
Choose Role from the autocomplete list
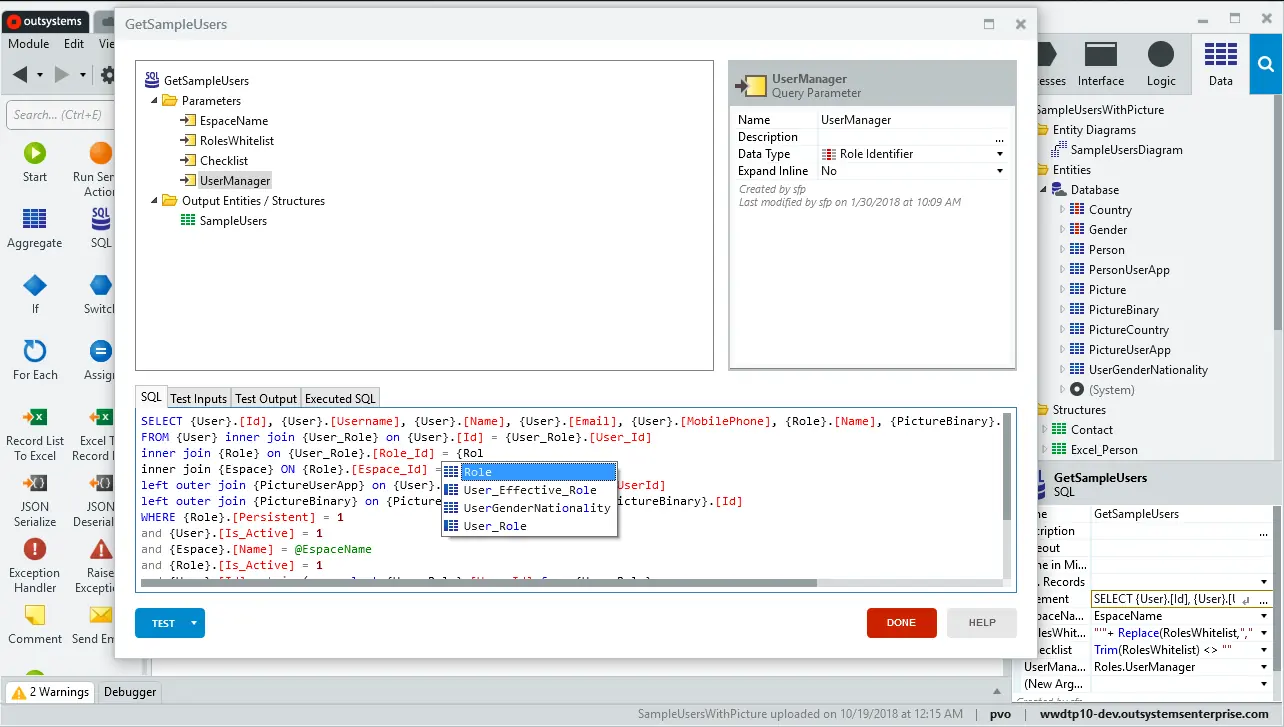click(529, 472)
